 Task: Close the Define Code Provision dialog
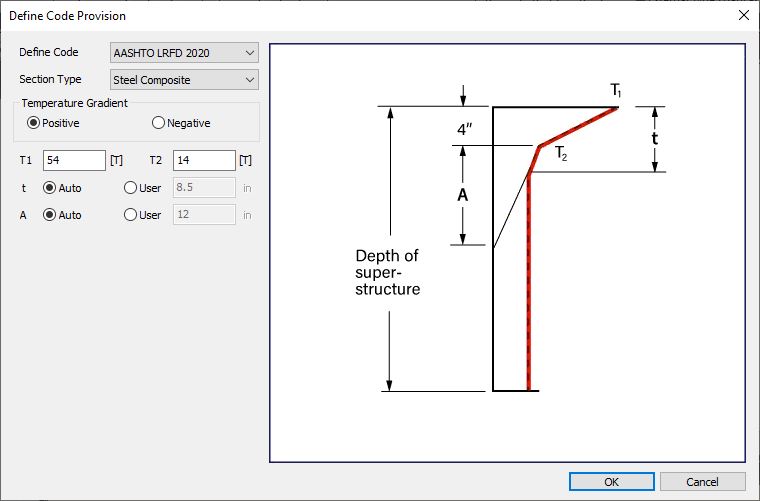tap(742, 16)
